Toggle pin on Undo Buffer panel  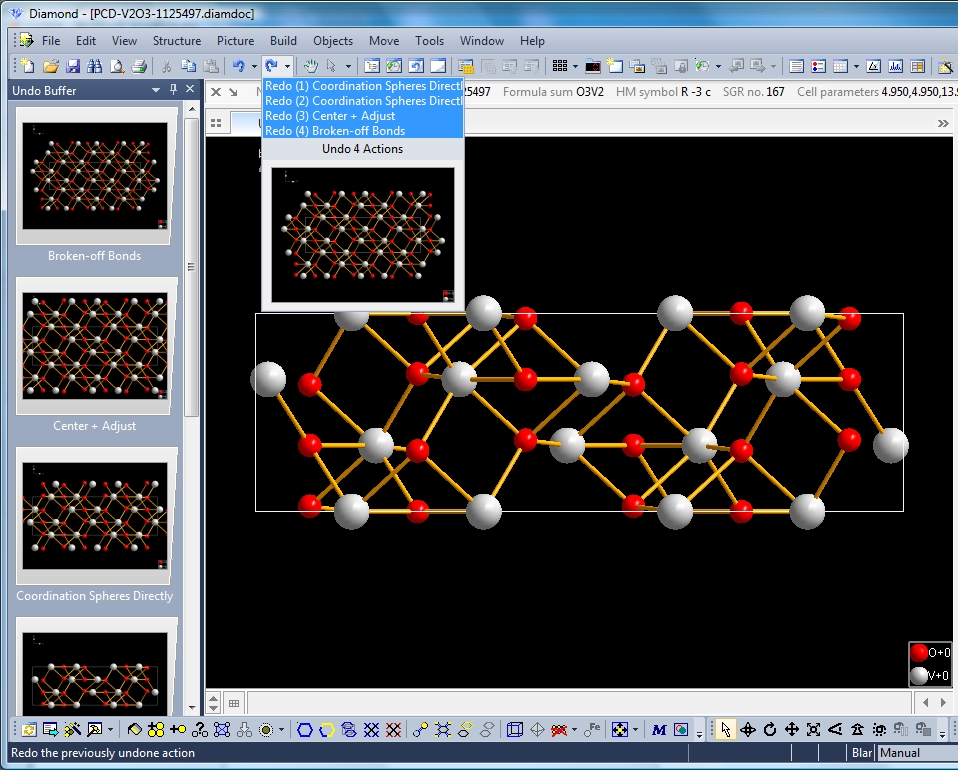(173, 90)
